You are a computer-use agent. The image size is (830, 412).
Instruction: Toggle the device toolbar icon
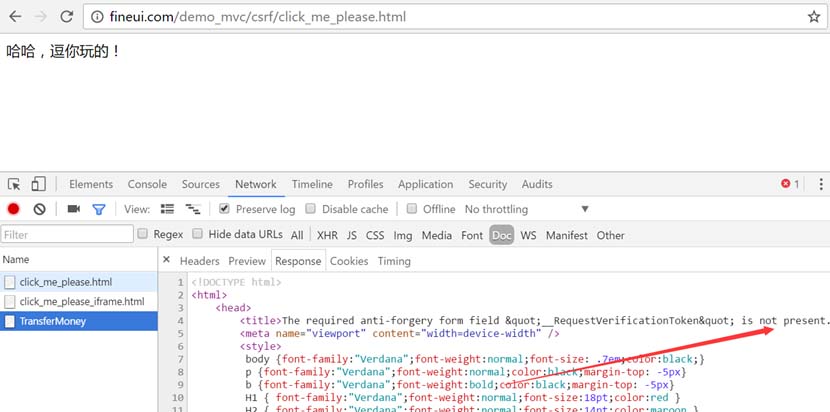pos(38,184)
